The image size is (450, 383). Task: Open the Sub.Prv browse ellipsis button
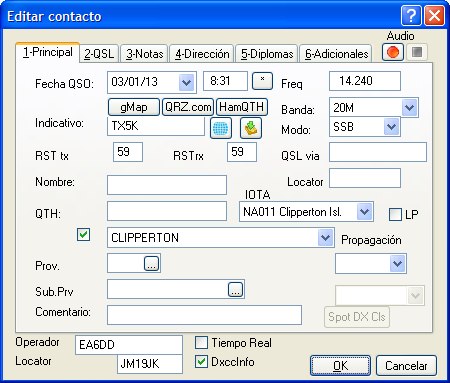pyautogui.click(x=235, y=289)
